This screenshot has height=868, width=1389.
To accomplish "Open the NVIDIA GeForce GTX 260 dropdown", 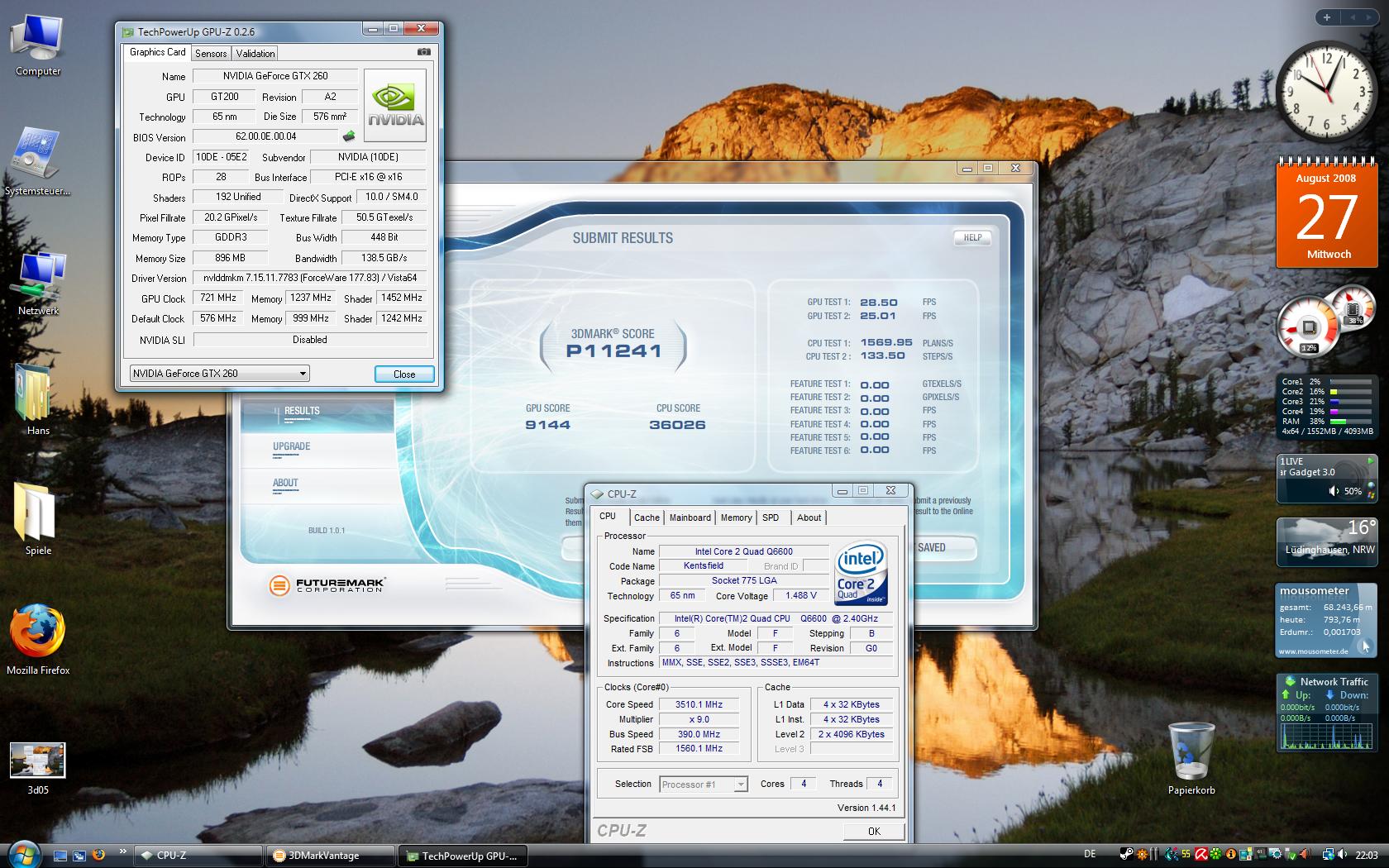I will pos(219,374).
